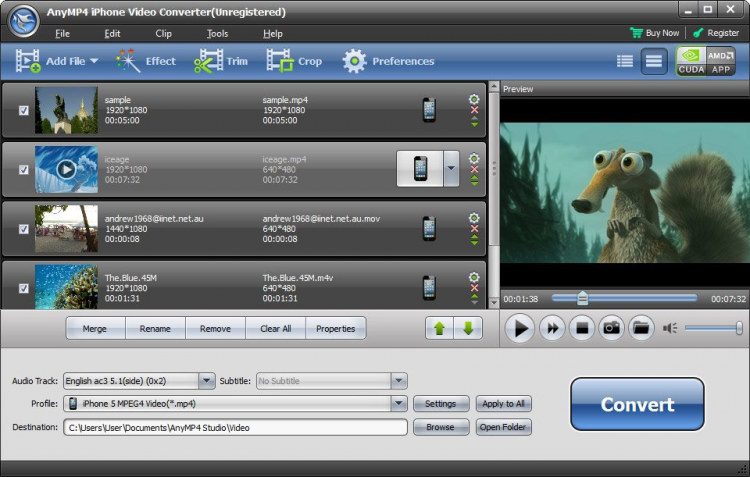The width and height of the screenshot is (750, 477).
Task: Click Apply to All
Action: tap(503, 404)
